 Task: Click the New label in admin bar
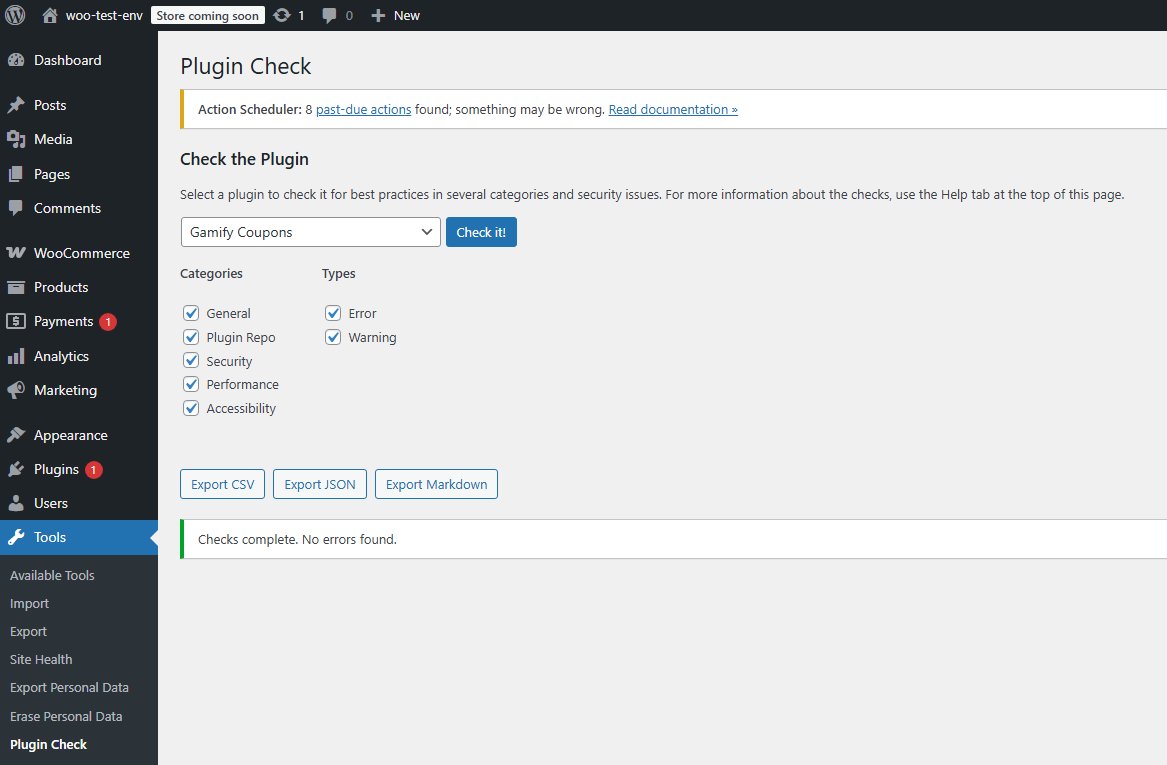click(x=406, y=16)
